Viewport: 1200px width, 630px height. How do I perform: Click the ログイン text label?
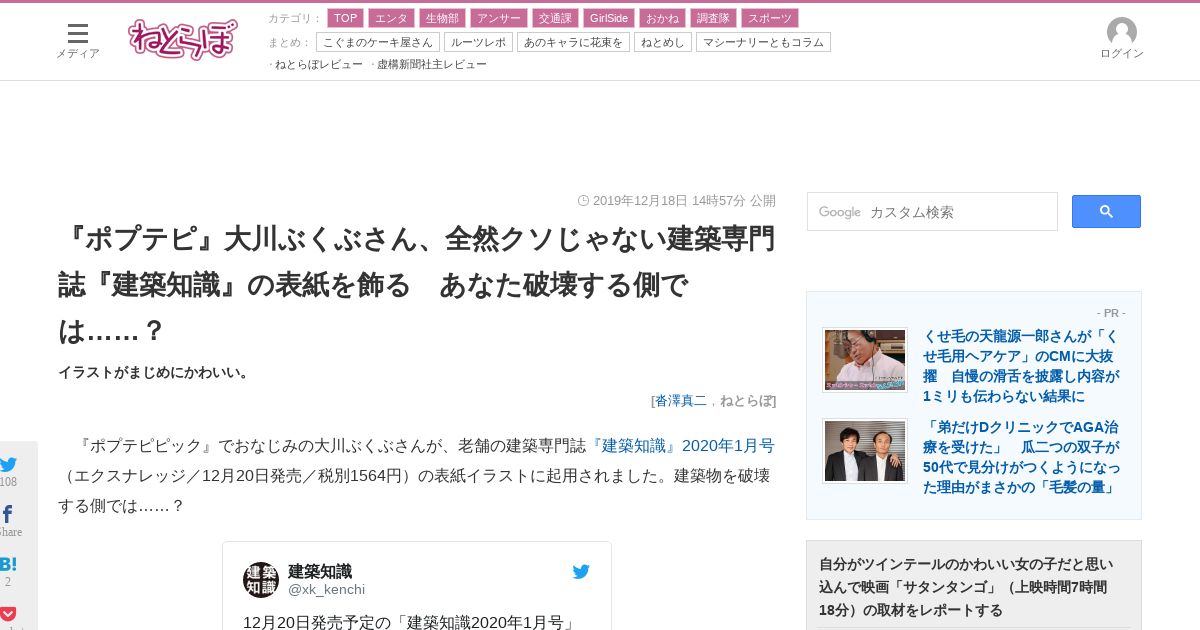click(1122, 54)
